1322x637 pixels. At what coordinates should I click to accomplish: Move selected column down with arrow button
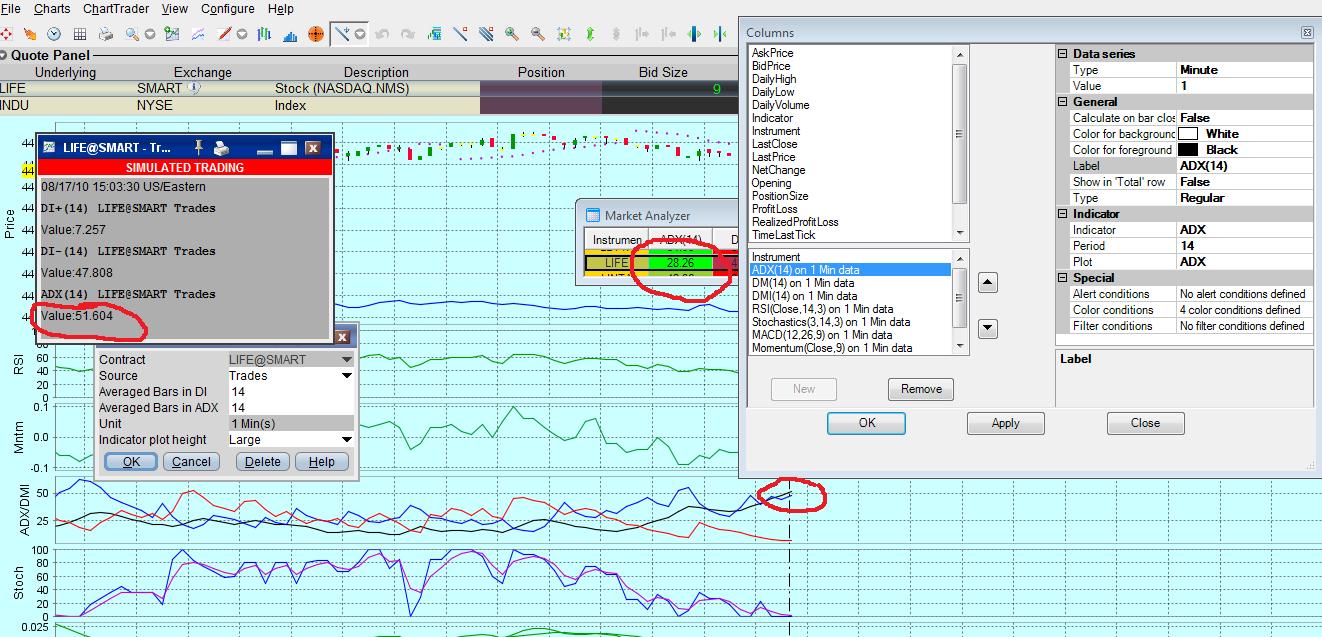[x=987, y=328]
